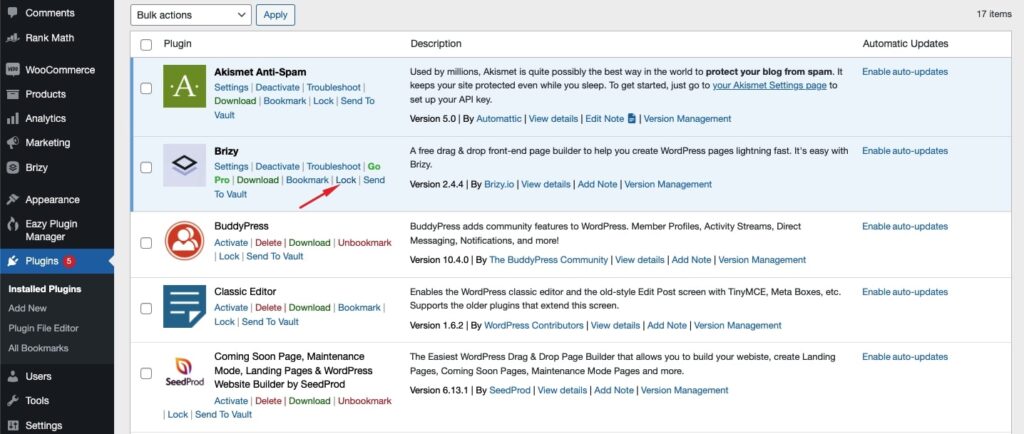Click the BuddyPress plugin logo

click(x=185, y=241)
